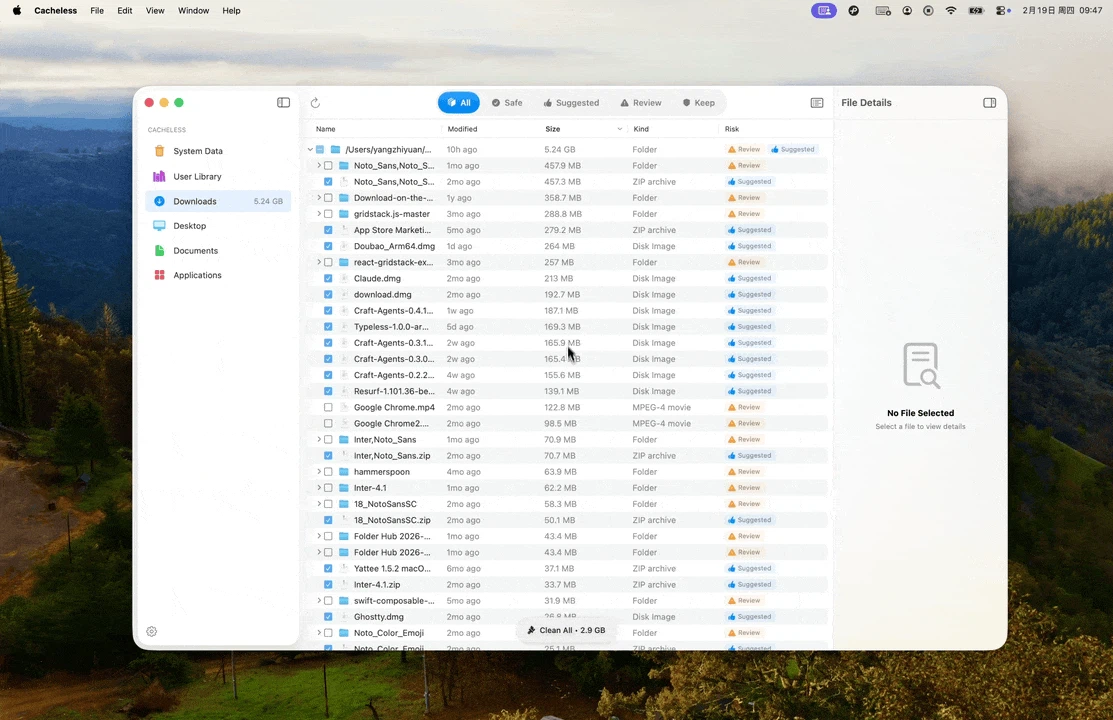Open the list view icon beside filter tabs
This screenshot has width=1113, height=720.
coord(816,102)
